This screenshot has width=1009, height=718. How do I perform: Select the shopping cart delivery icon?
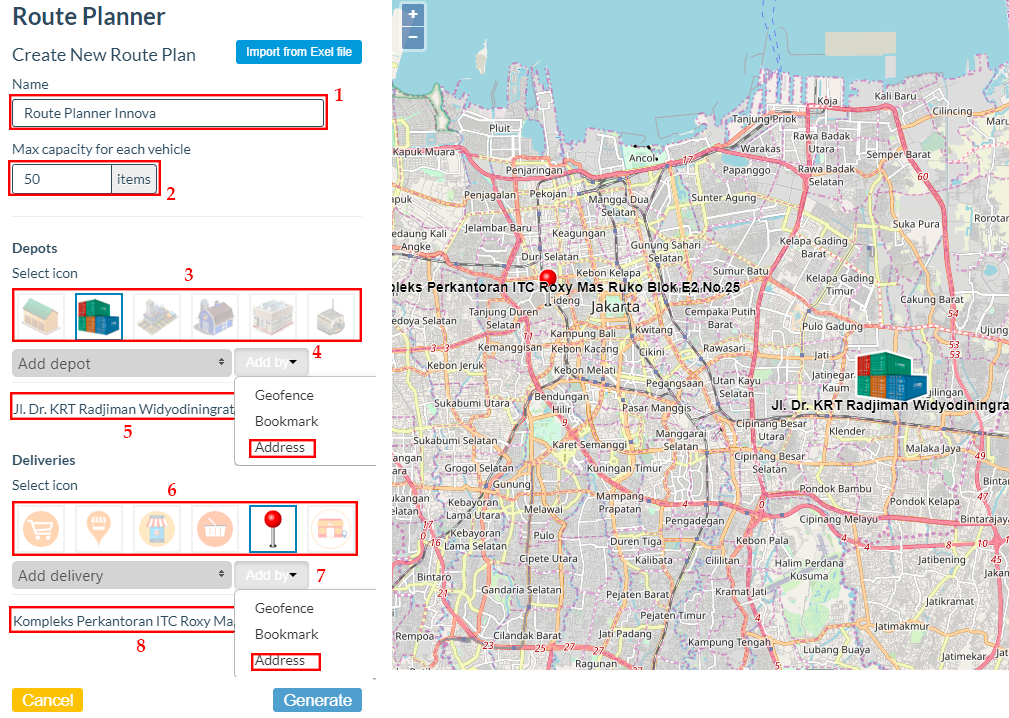tap(41, 530)
